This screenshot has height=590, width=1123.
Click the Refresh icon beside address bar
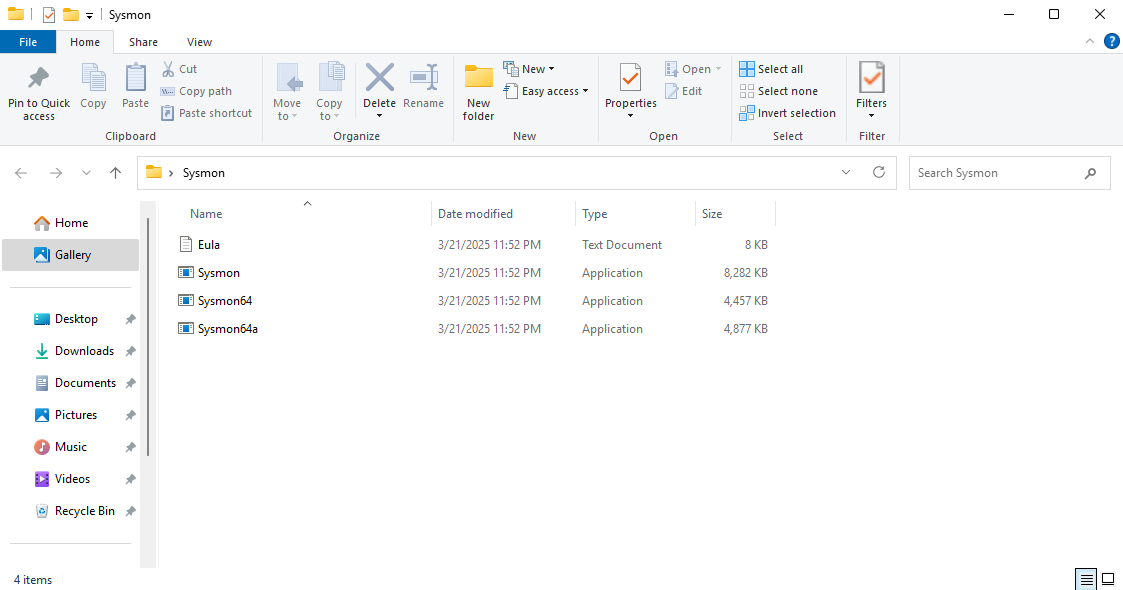[879, 172]
